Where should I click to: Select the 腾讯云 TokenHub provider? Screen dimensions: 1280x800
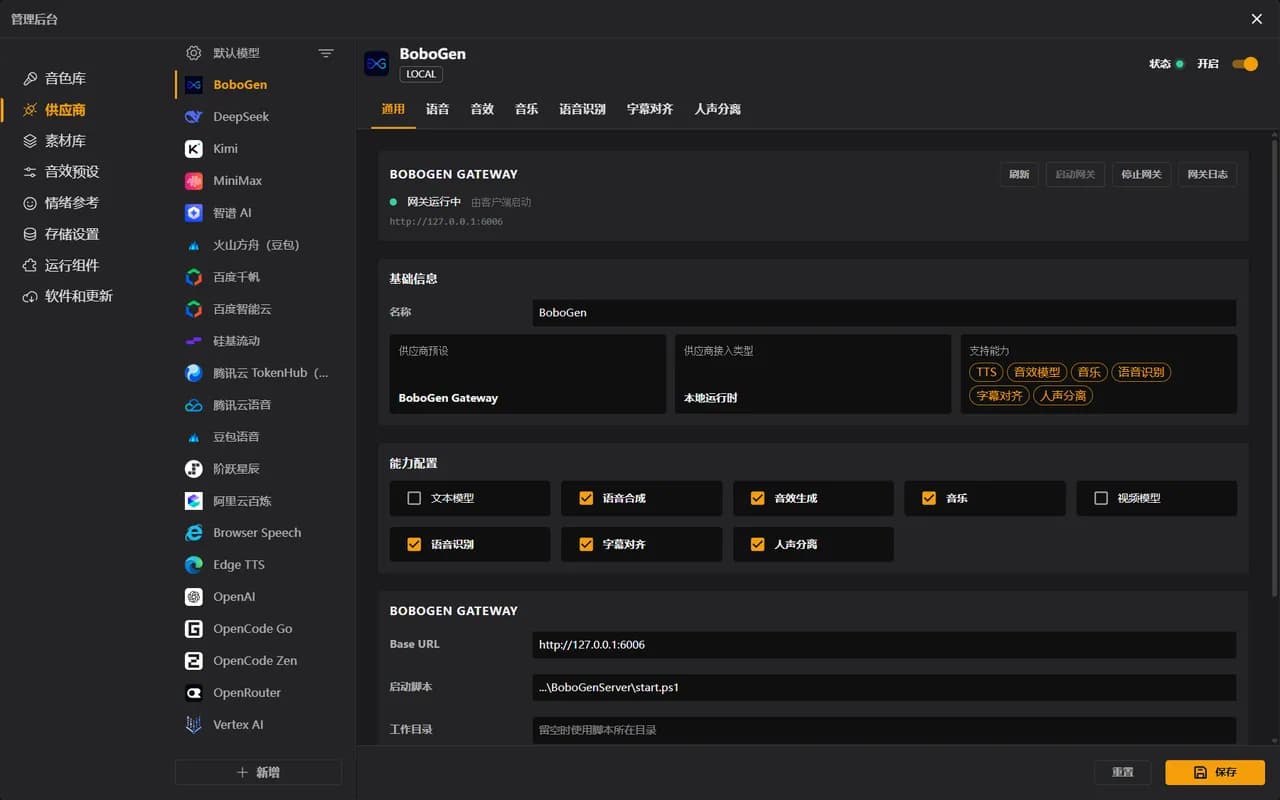click(258, 373)
